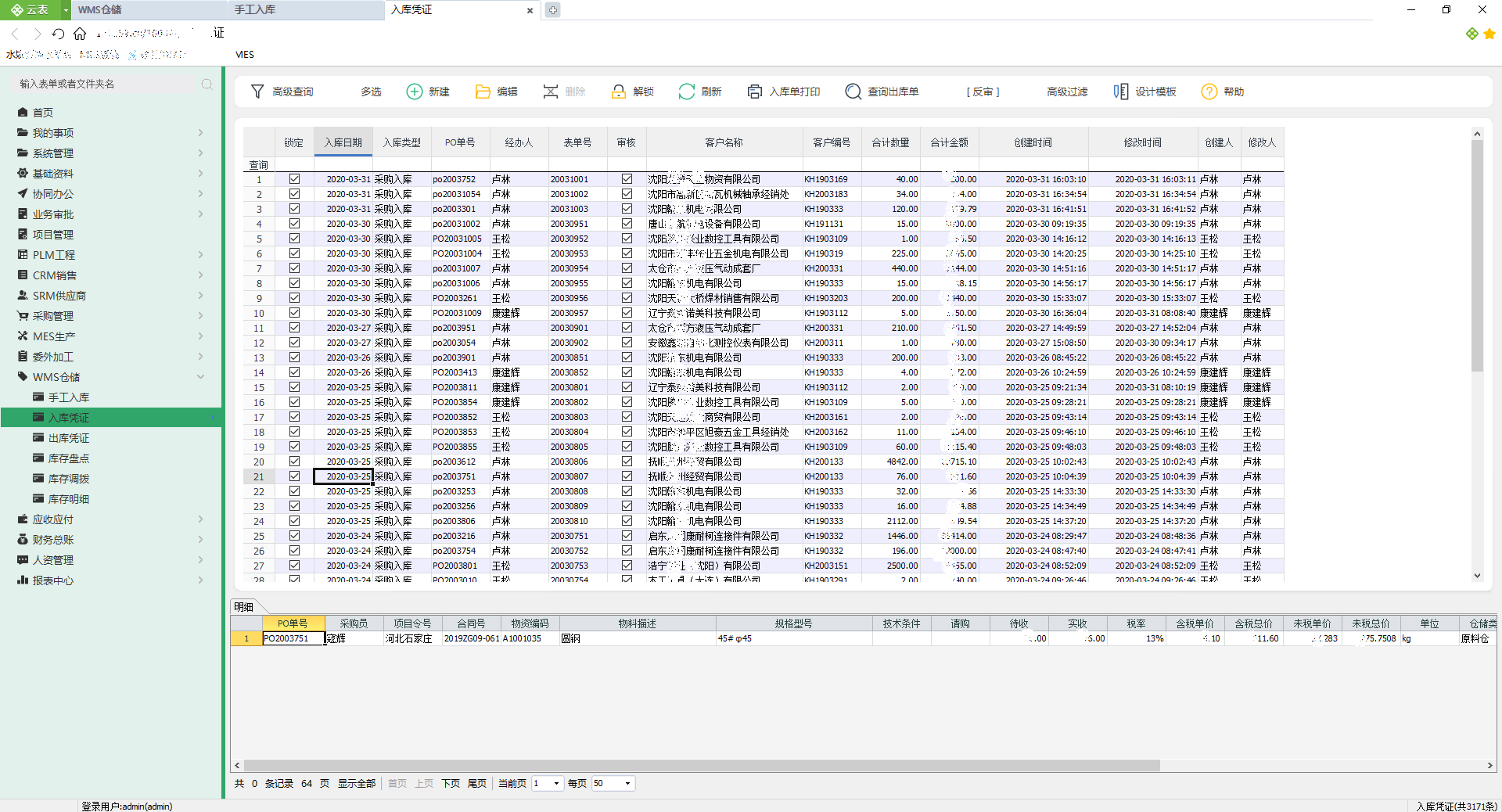Toggle lock checkbox in row 27

tap(294, 566)
